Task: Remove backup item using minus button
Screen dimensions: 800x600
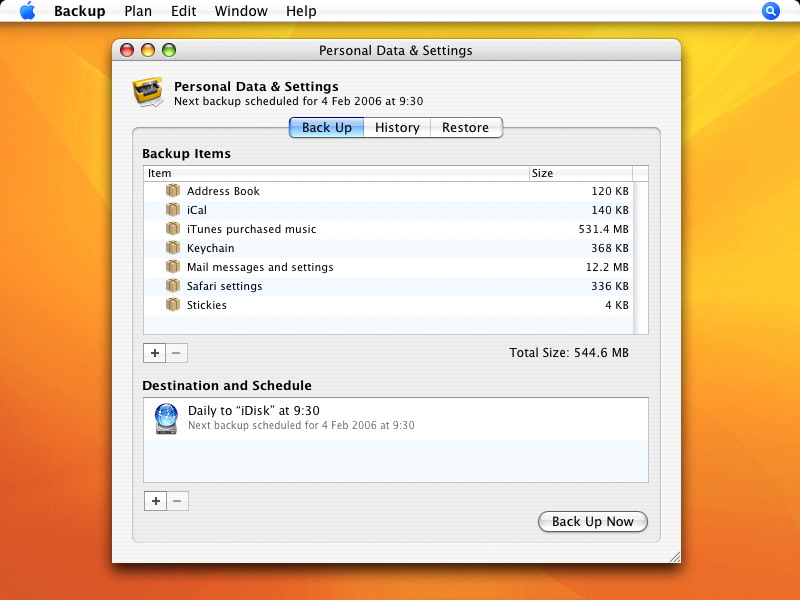Action: click(177, 353)
